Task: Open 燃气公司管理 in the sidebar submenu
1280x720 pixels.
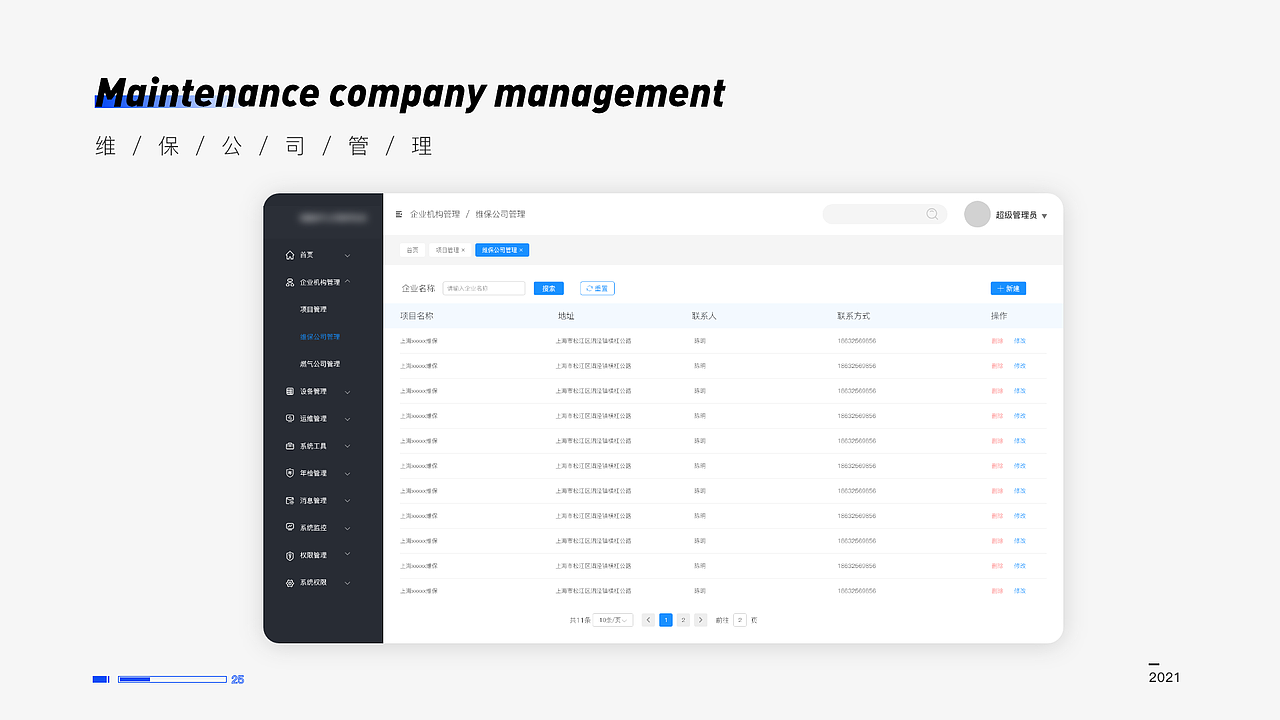Action: pos(320,364)
